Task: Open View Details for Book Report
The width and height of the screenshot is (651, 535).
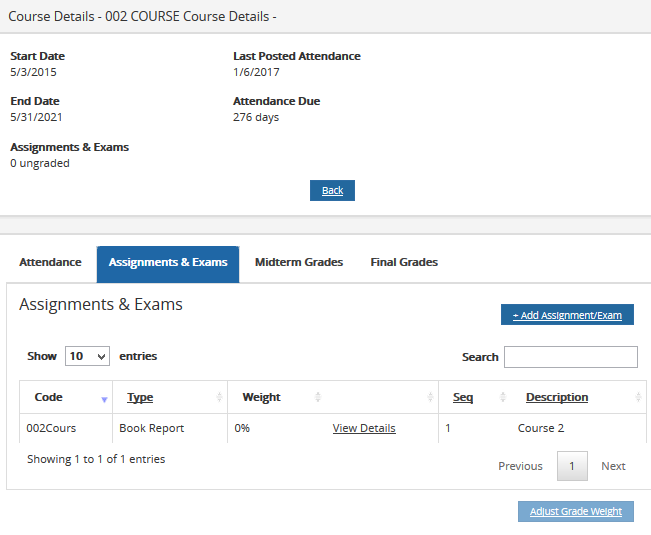Action: [364, 428]
